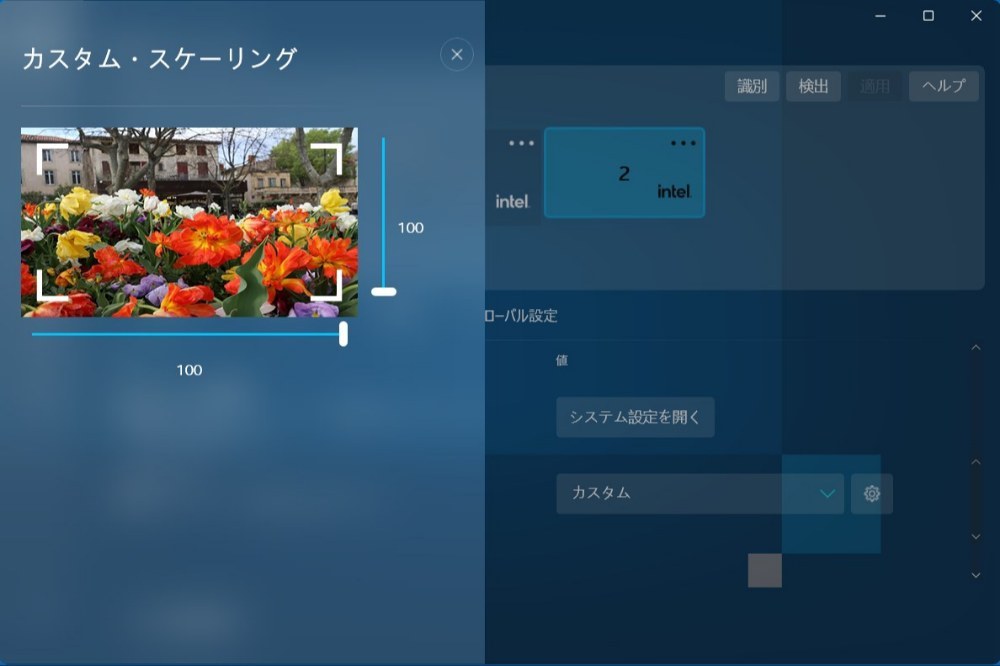Open three-dot menu on left display tile
1000x666 pixels.
pyautogui.click(x=521, y=143)
